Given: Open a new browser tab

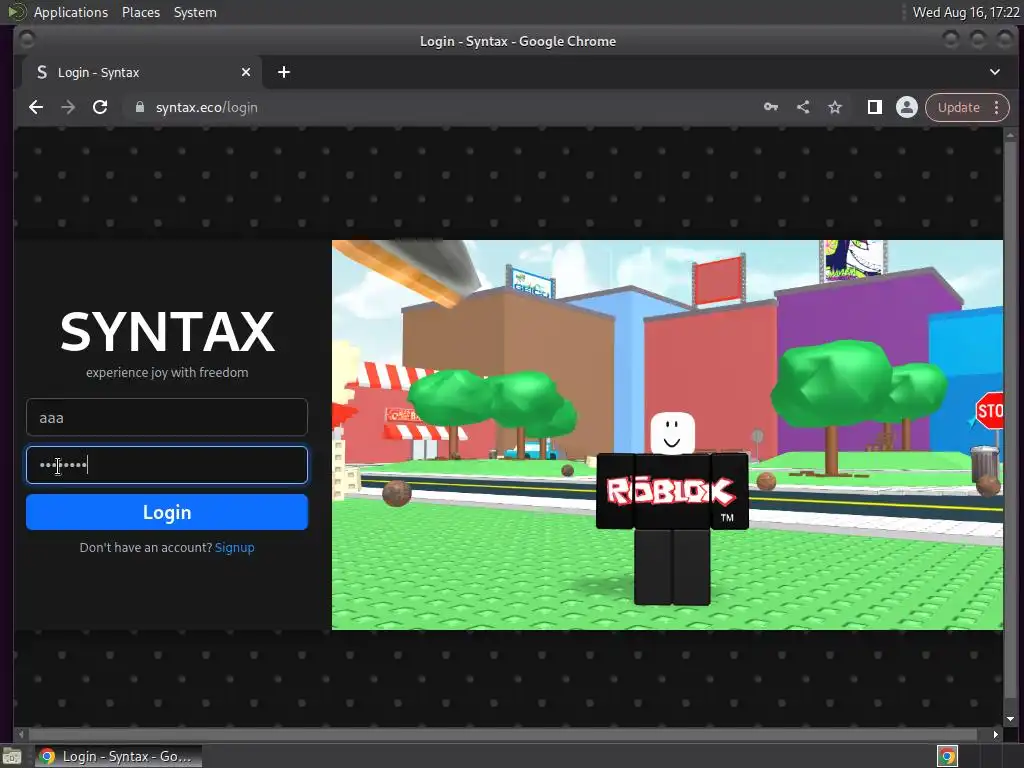Looking at the screenshot, I should [283, 72].
